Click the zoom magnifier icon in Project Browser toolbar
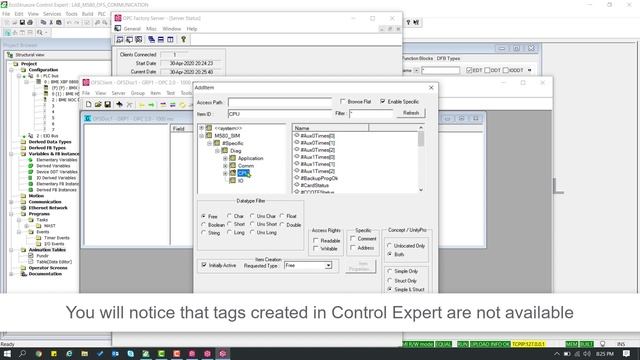The image size is (640, 360). [x=40, y=32]
